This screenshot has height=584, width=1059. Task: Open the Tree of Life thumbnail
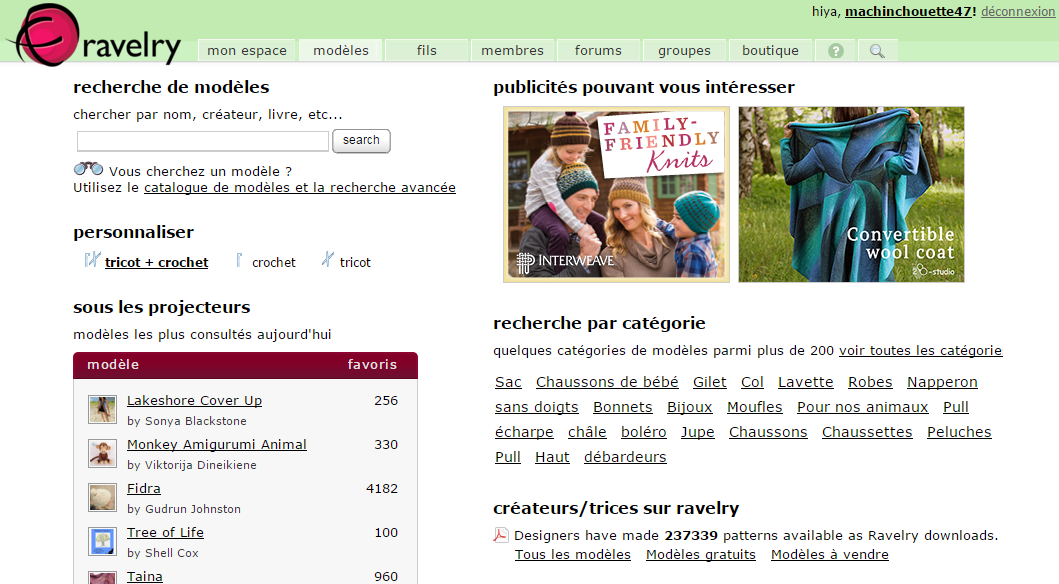pyautogui.click(x=103, y=541)
